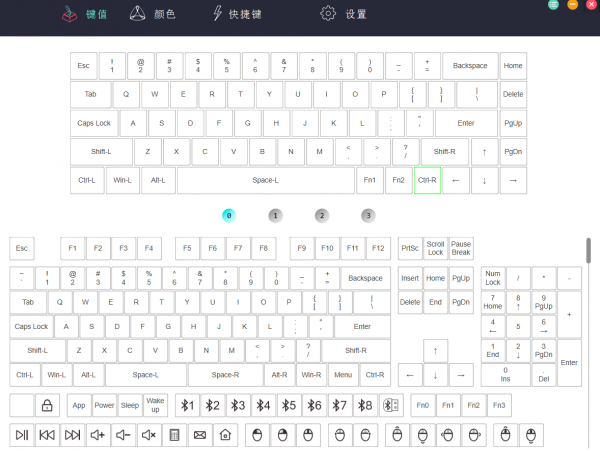Select the mouse scroll up icon
The image size is (600, 451).
(x=505, y=435)
